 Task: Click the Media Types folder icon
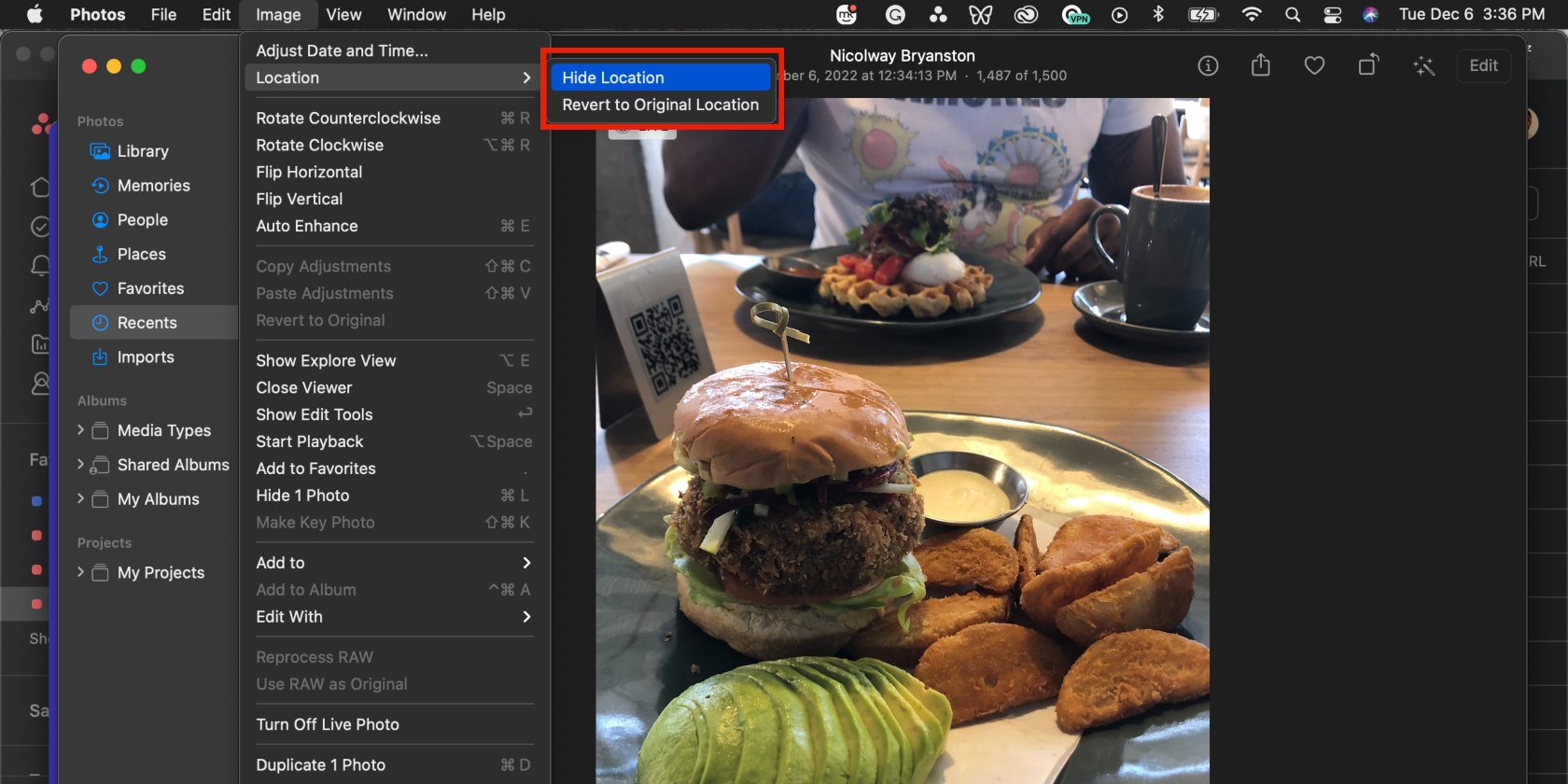pos(100,430)
